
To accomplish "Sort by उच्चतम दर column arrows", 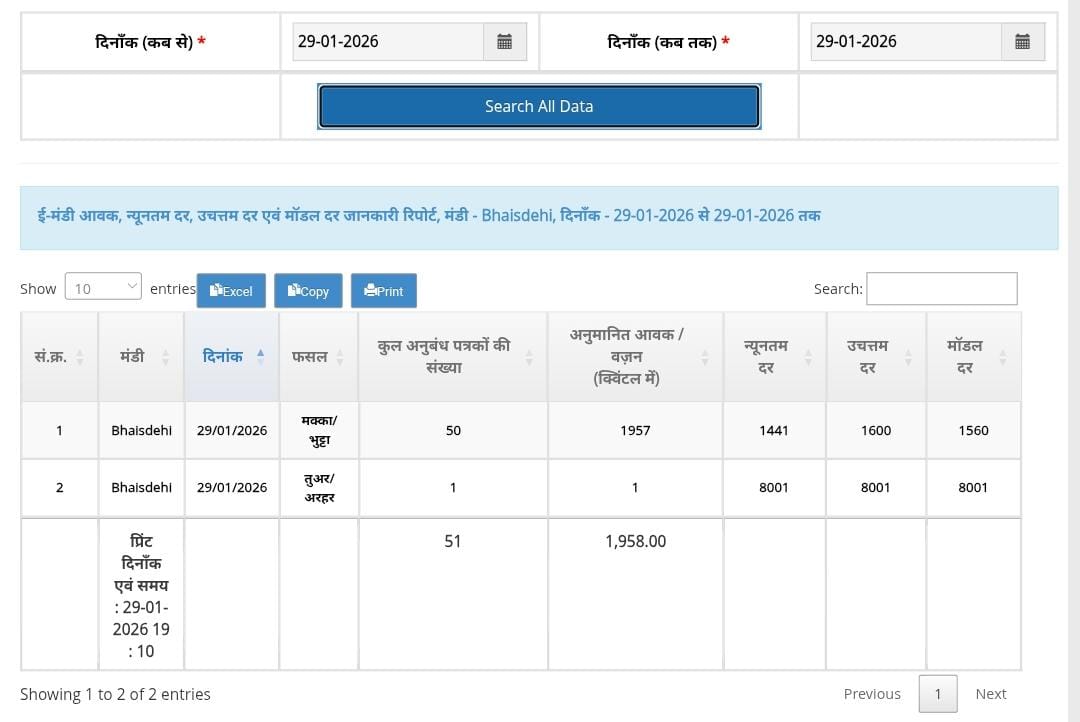I will click(x=908, y=357).
